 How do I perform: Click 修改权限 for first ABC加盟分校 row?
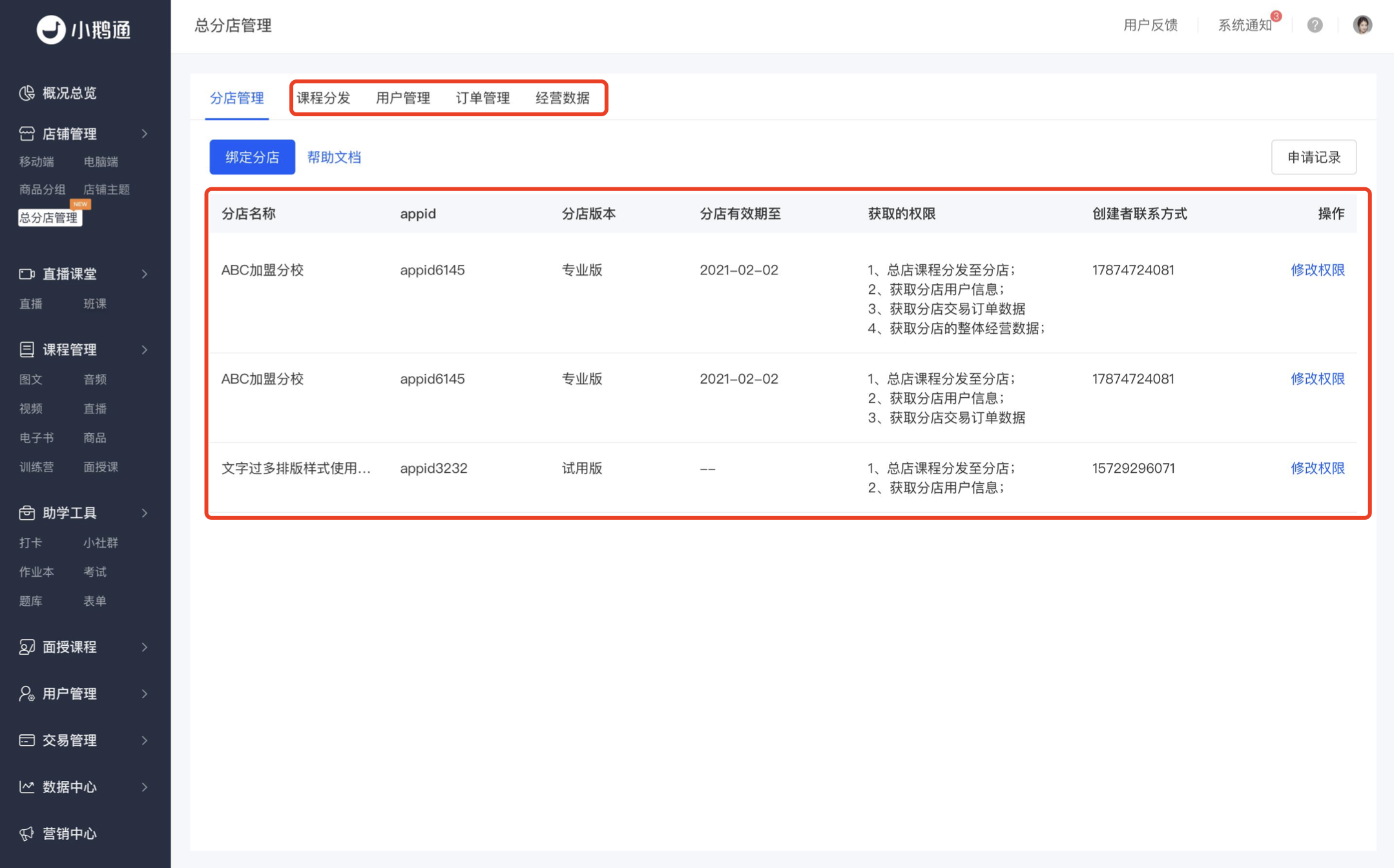(x=1318, y=270)
